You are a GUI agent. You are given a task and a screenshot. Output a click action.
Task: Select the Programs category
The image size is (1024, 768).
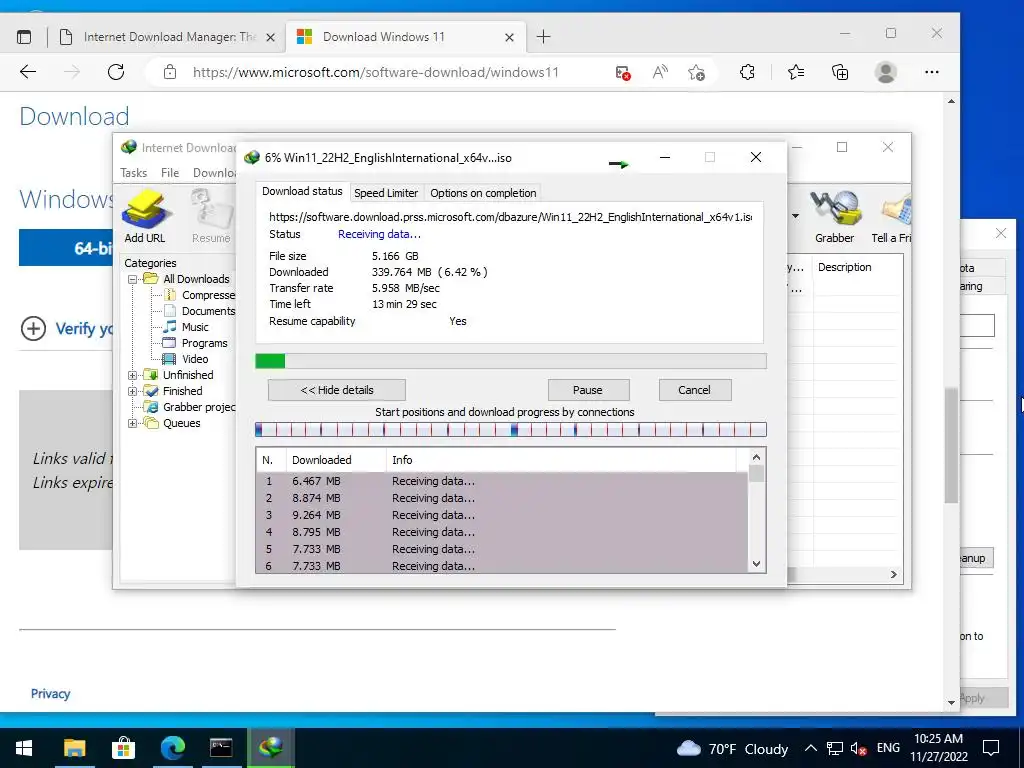pyautogui.click(x=204, y=344)
